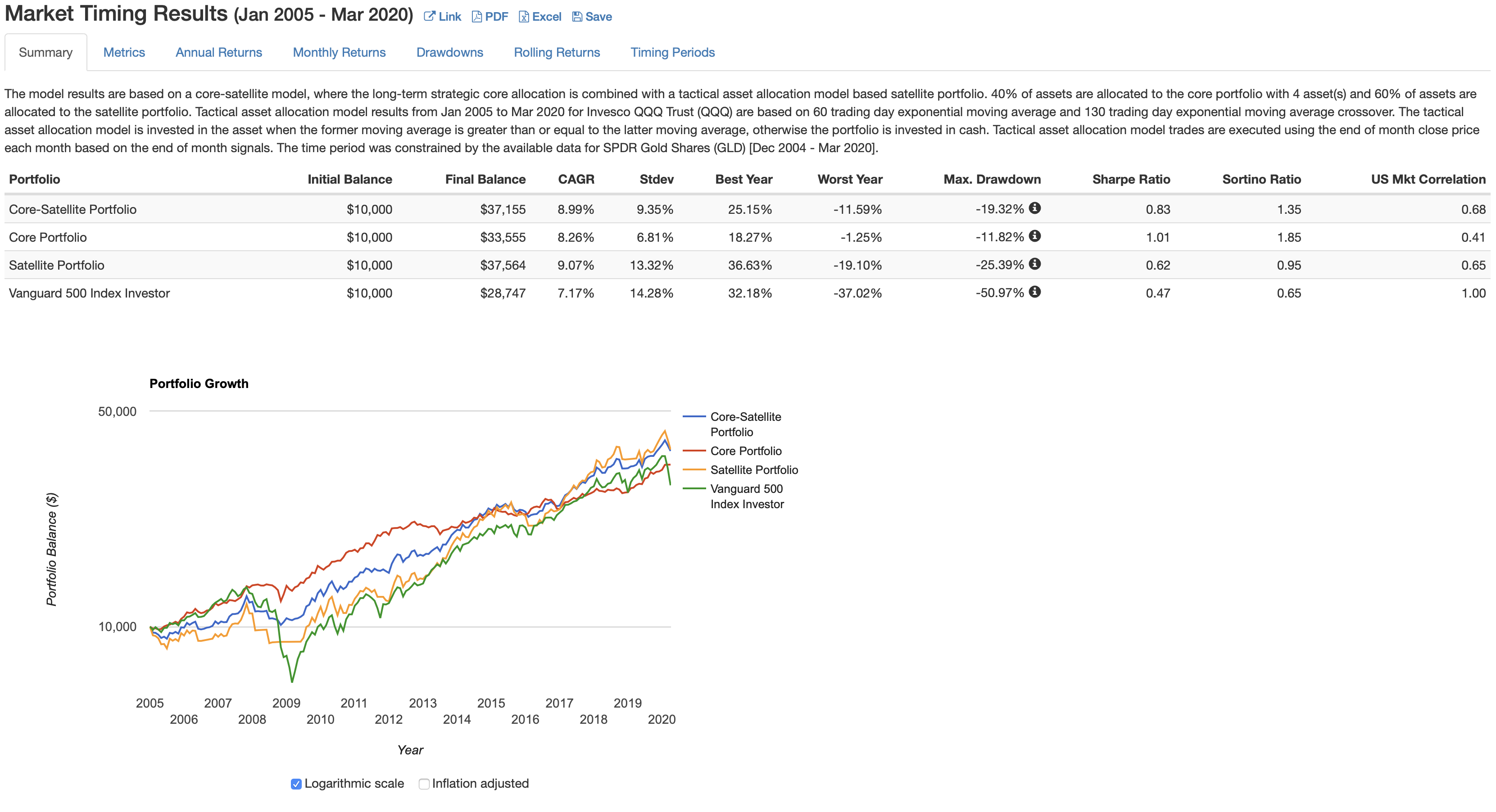
Task: Hide Core Portfolio series via chart legend
Action: click(746, 451)
